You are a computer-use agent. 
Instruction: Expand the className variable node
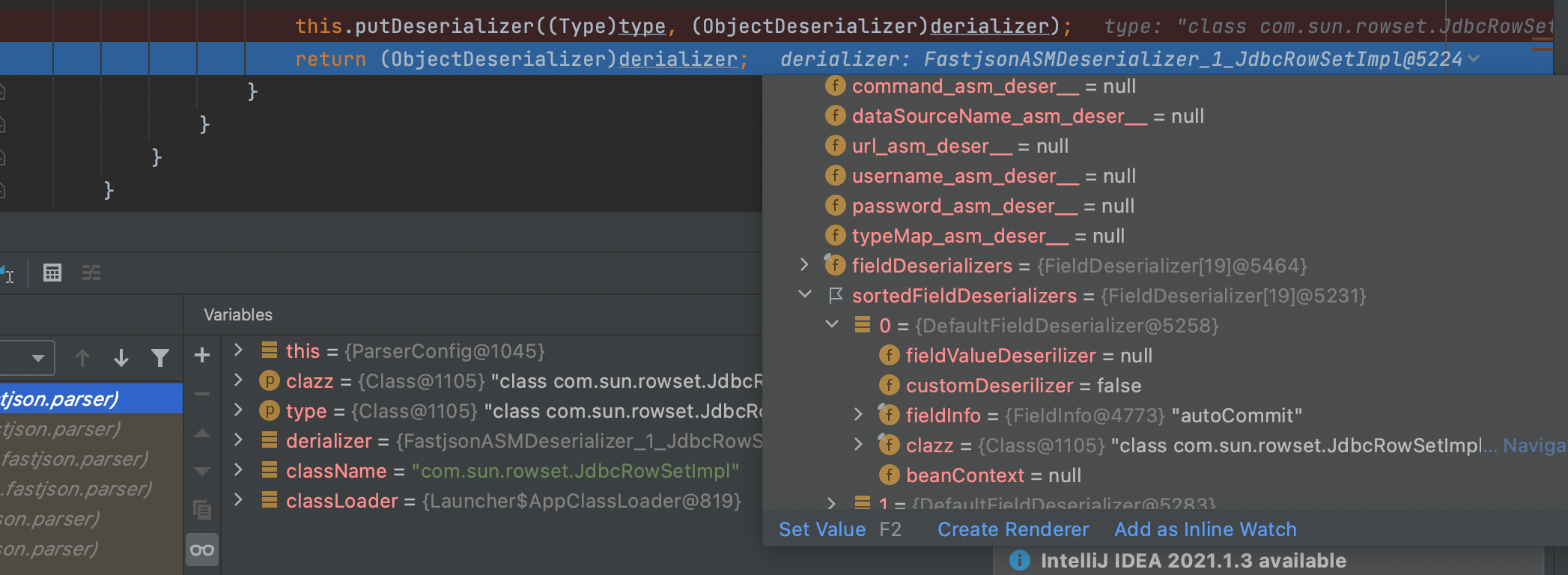click(x=238, y=469)
